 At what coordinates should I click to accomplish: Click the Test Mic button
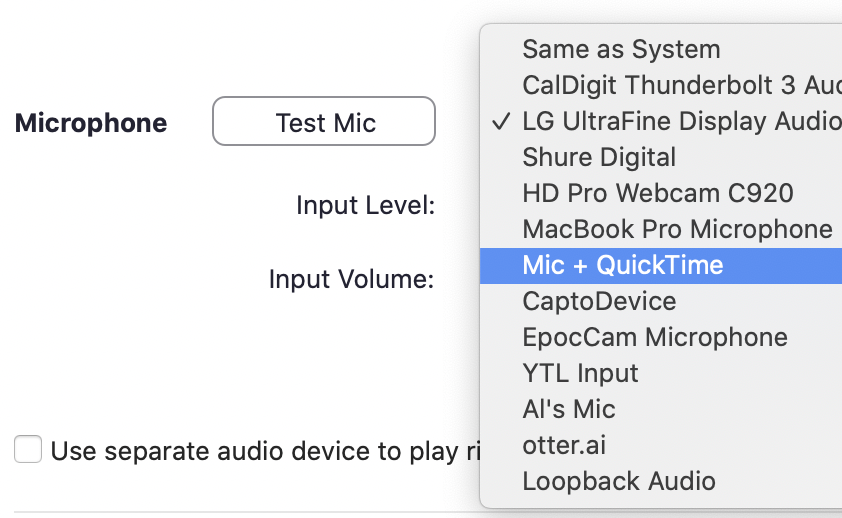pyautogui.click(x=324, y=122)
